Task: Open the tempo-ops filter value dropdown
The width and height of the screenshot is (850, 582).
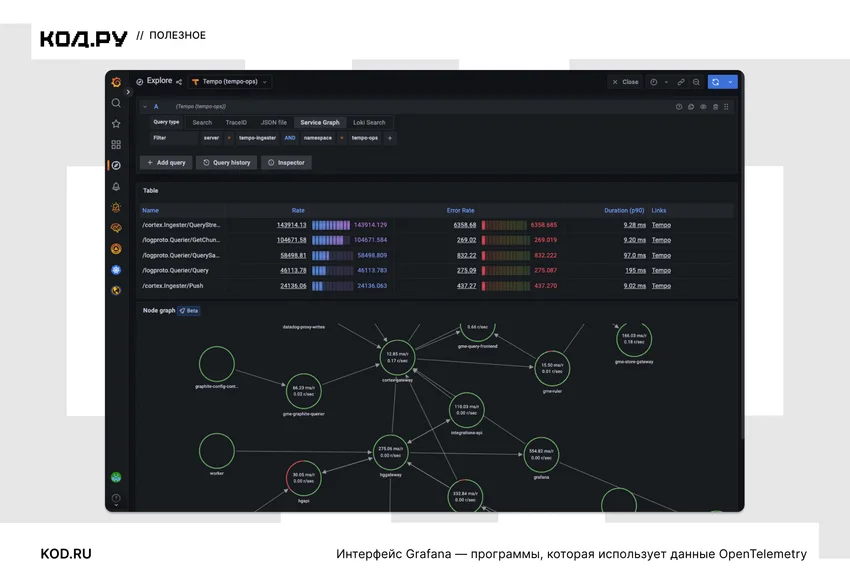Action: [x=365, y=138]
